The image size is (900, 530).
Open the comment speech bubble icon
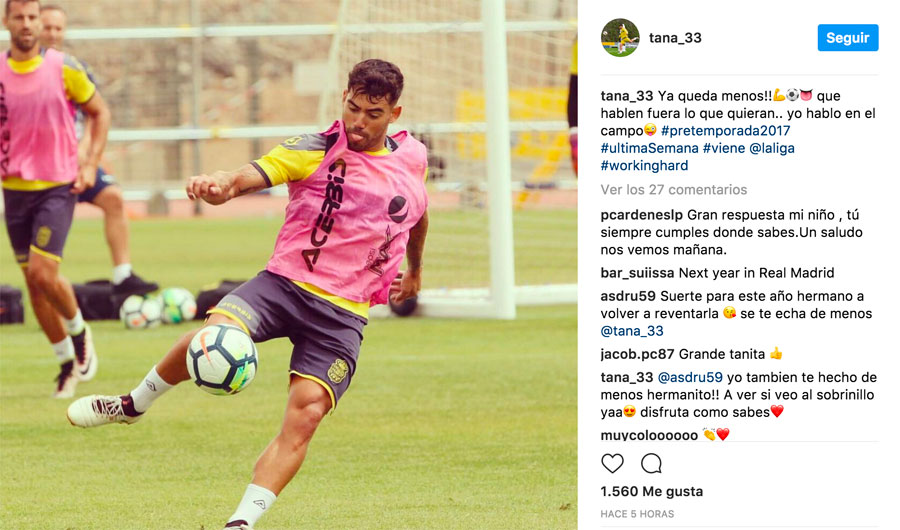pos(651,463)
